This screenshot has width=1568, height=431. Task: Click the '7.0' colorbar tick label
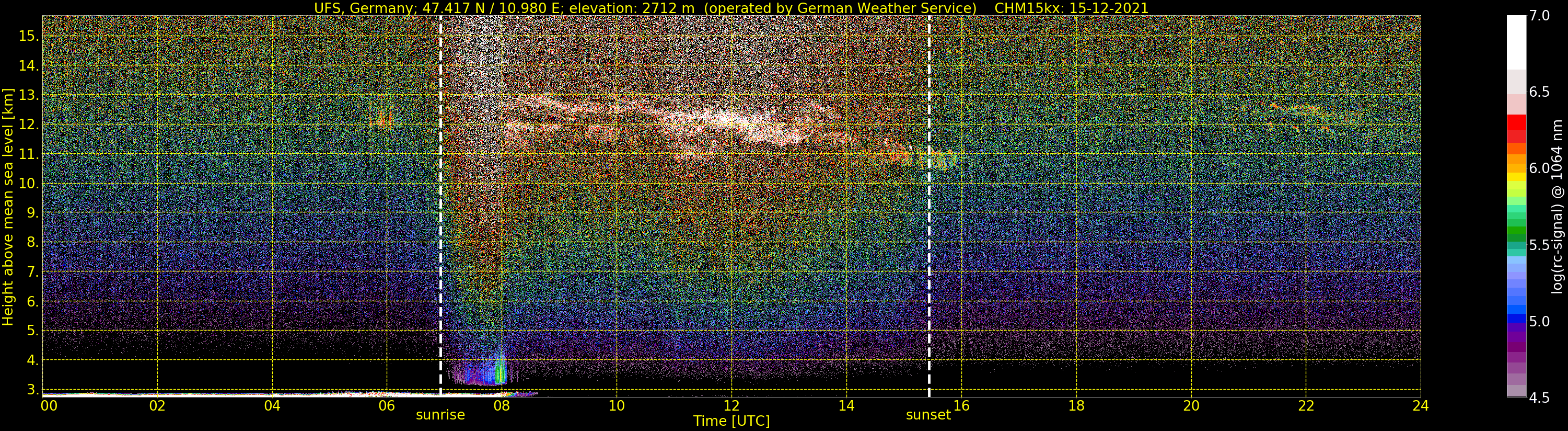[x=1538, y=16]
